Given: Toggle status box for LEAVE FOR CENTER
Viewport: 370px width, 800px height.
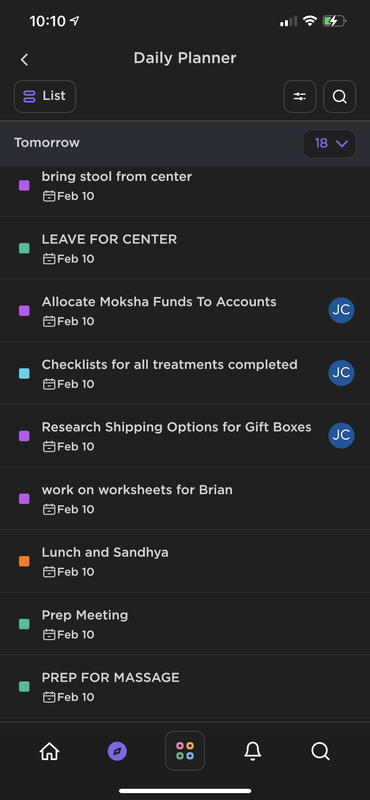Looking at the screenshot, I should 24,248.
